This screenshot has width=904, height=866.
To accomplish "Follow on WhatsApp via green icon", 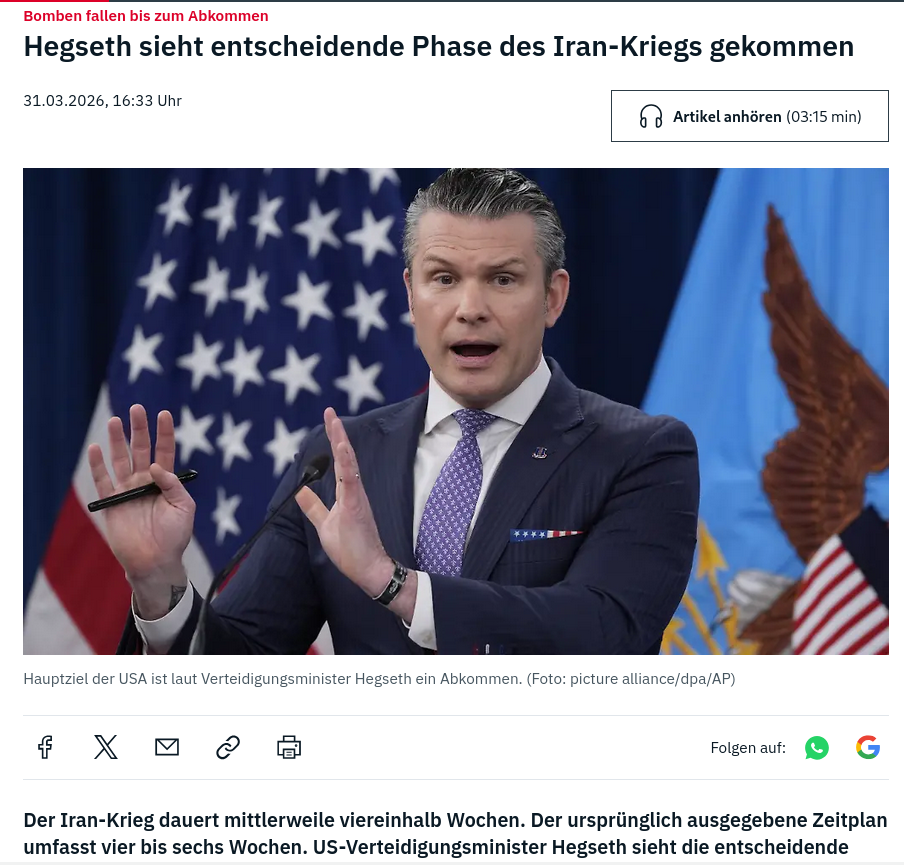I will 816,748.
